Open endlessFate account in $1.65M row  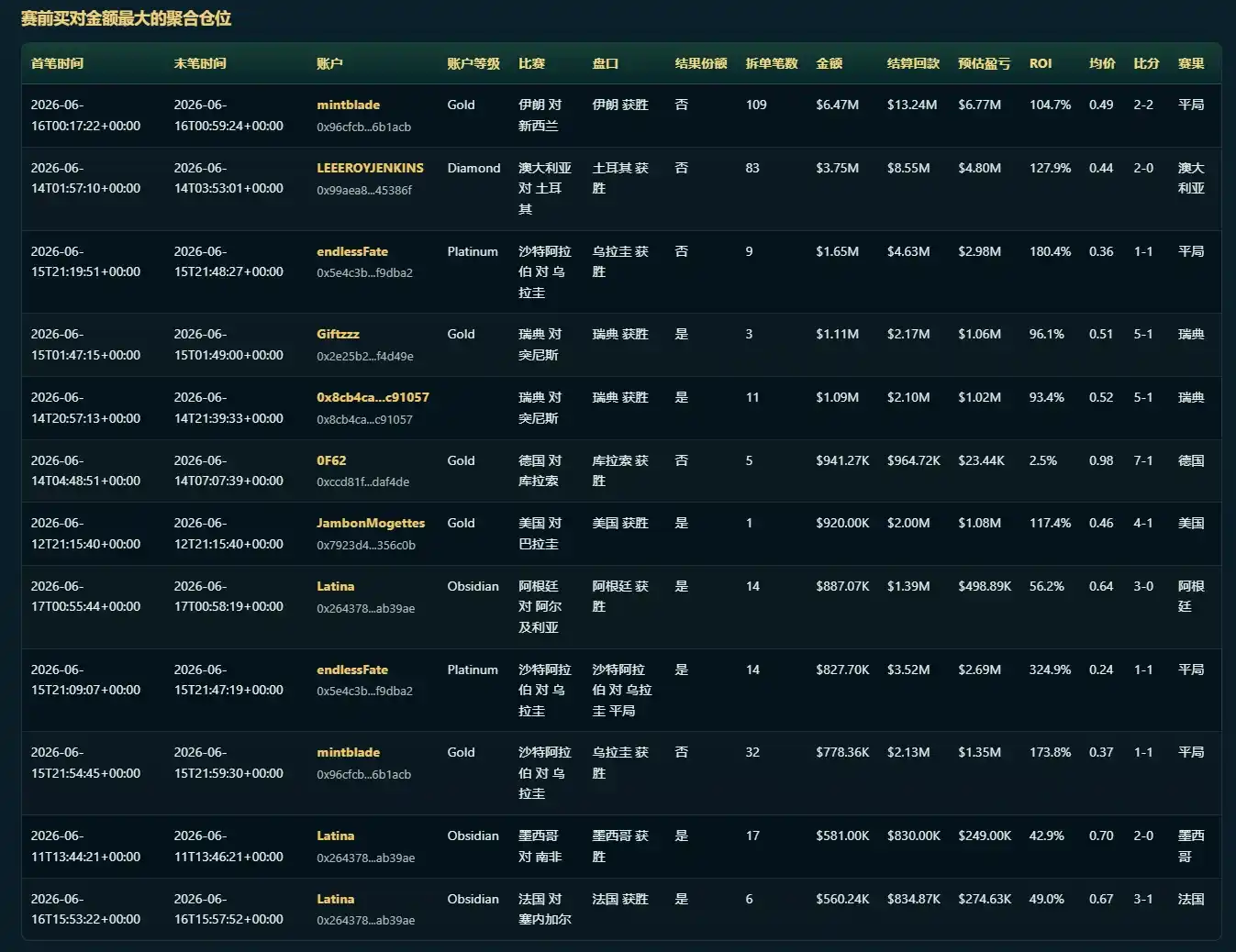click(352, 251)
